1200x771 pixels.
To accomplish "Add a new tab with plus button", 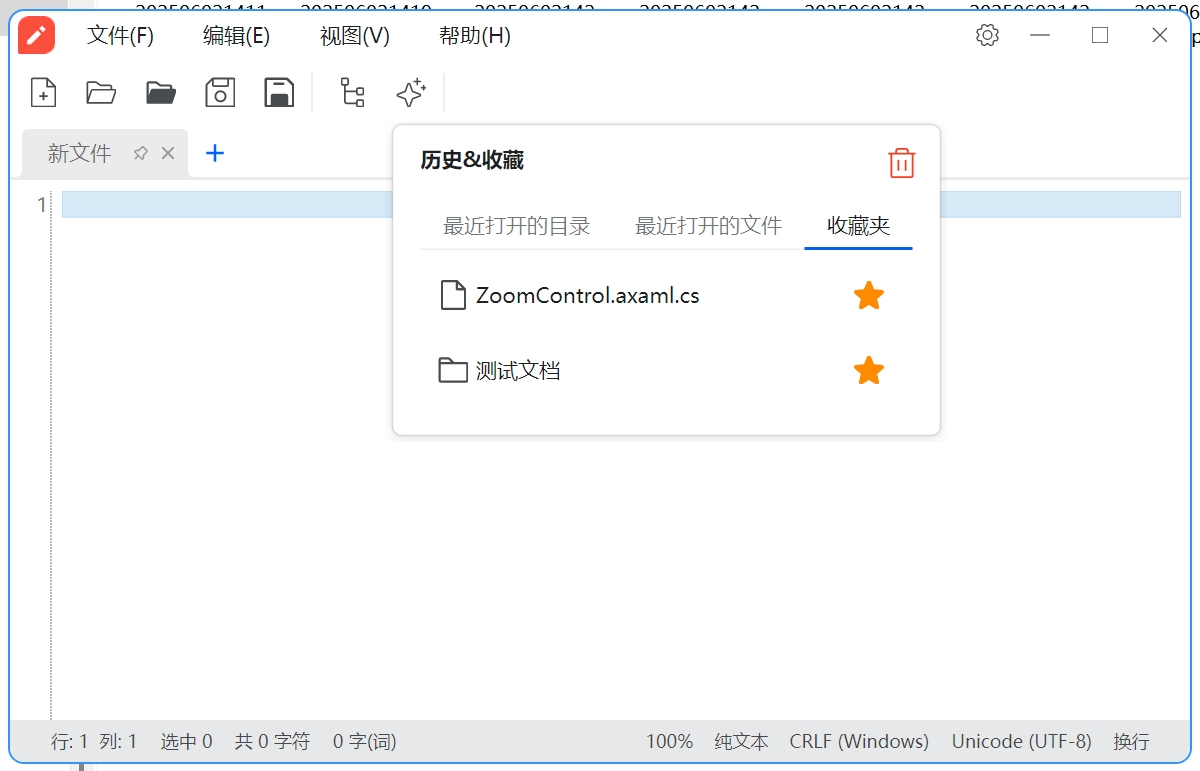I will coord(215,153).
